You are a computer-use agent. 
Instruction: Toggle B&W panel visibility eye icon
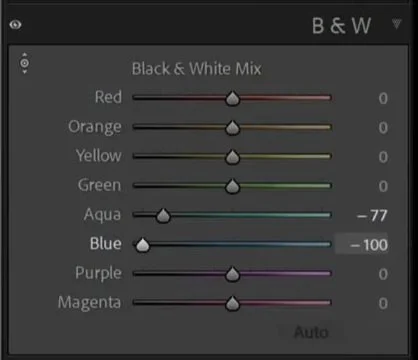(15, 25)
